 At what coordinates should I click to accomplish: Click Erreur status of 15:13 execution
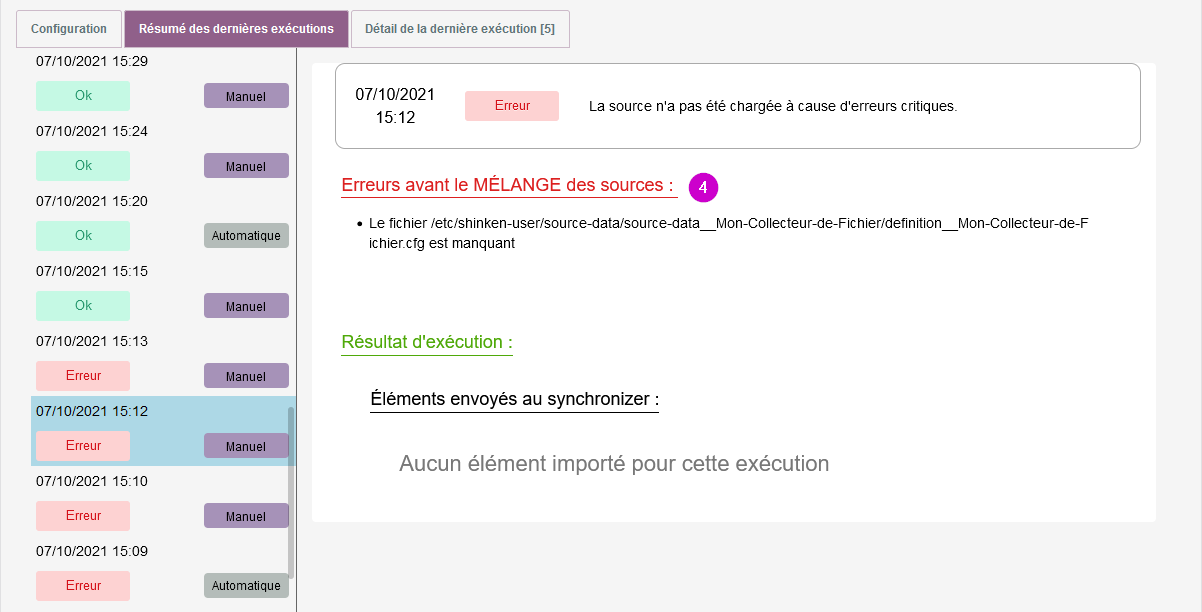tap(83, 376)
